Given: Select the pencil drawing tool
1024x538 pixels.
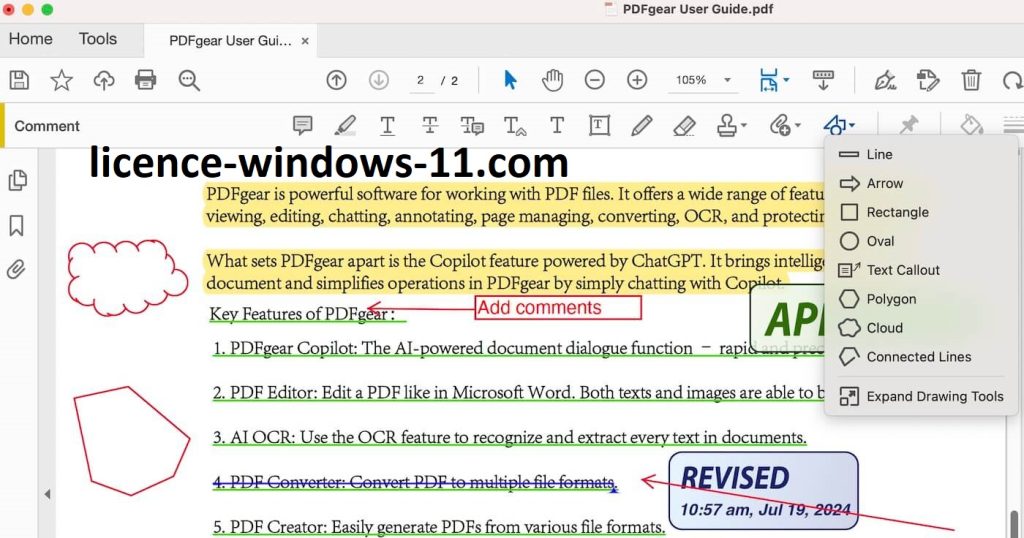Looking at the screenshot, I should pos(642,126).
